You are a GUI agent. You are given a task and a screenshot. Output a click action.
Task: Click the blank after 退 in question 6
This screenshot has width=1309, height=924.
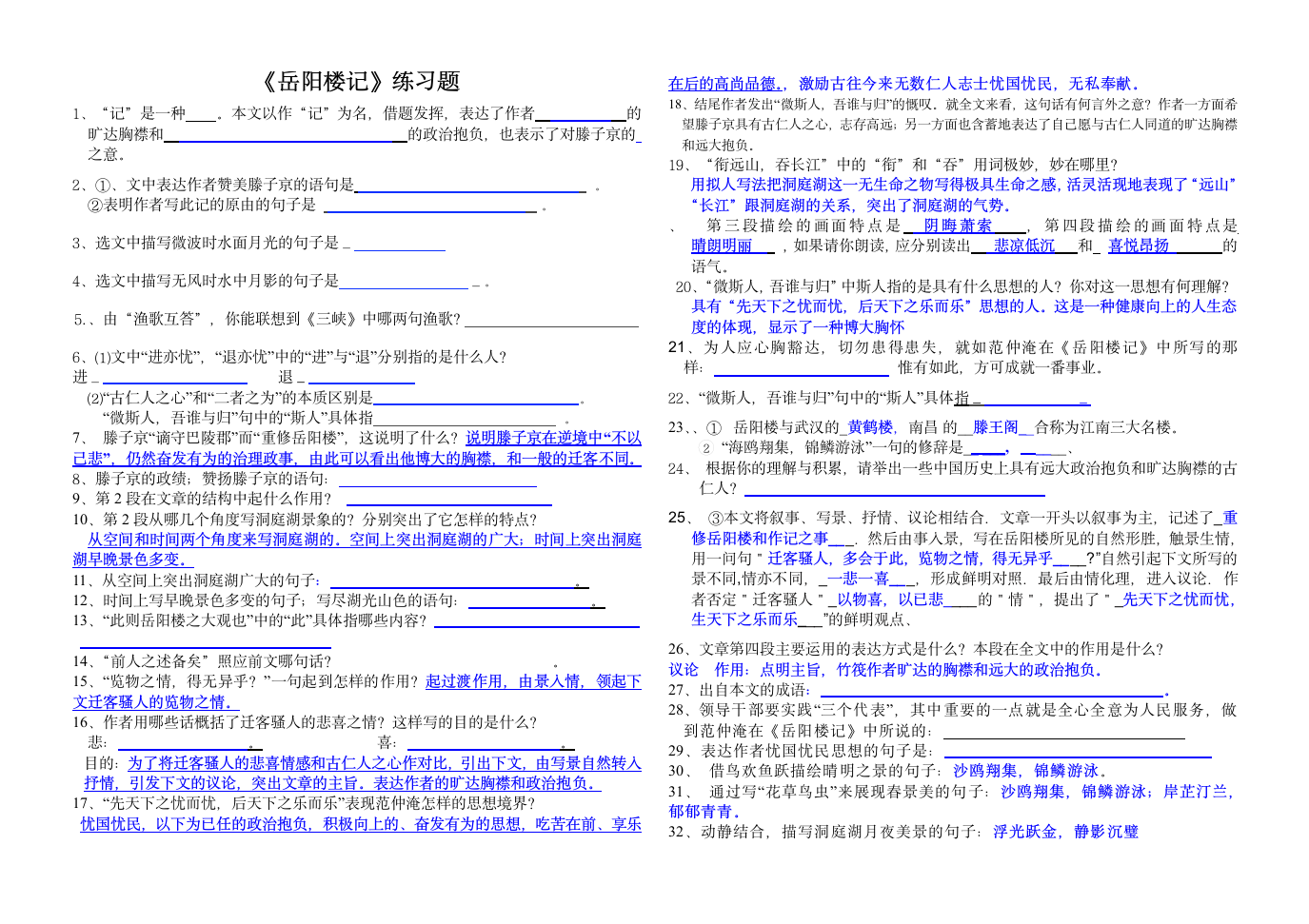tap(362, 378)
